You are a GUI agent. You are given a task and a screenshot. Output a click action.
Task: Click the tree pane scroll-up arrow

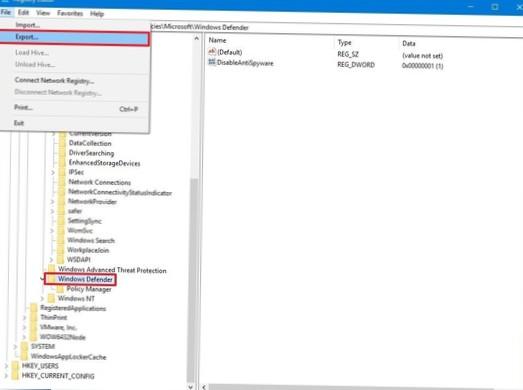(196, 39)
